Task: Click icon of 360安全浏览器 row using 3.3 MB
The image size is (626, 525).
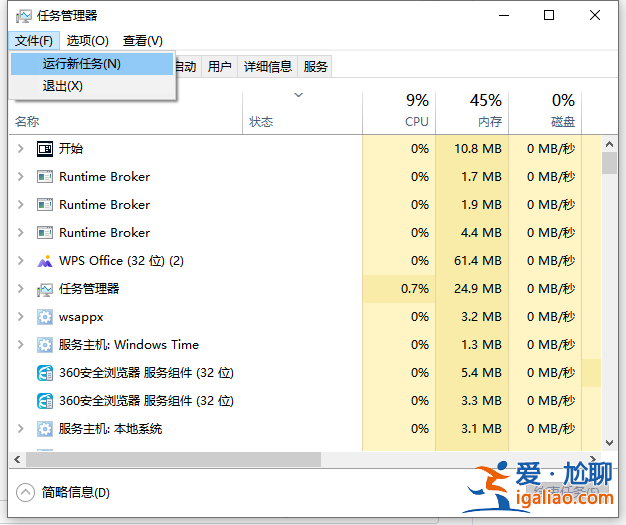Action: [x=45, y=401]
